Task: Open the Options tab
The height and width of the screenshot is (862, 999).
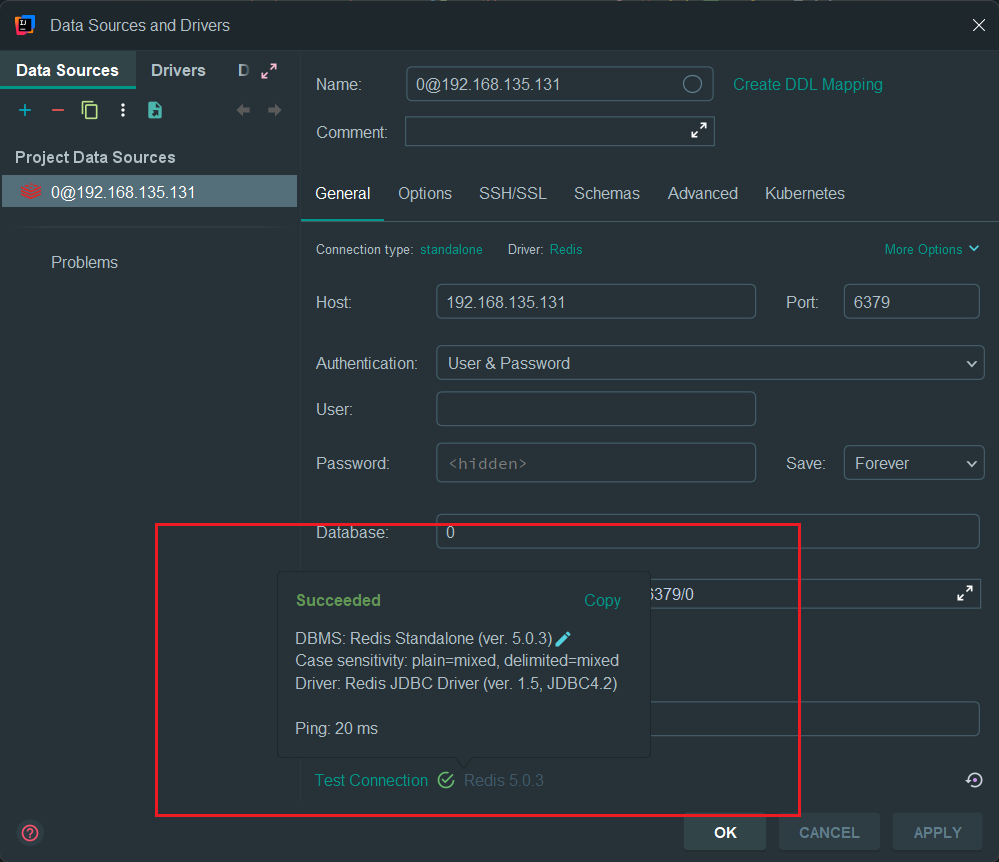Action: point(425,194)
